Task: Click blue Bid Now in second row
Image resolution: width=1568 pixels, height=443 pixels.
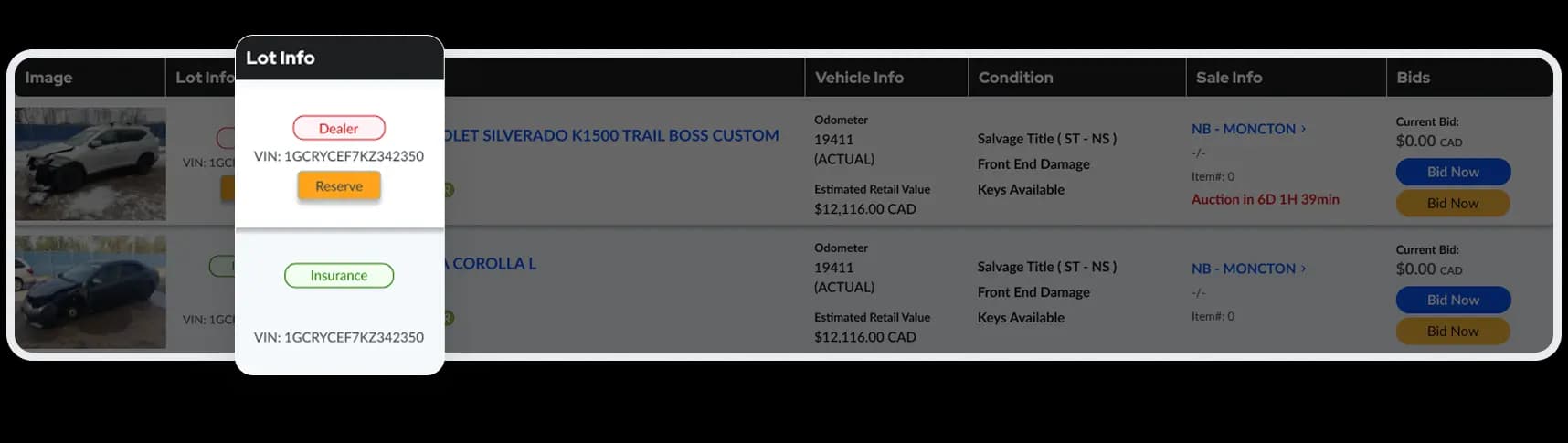Action: coord(1453,300)
